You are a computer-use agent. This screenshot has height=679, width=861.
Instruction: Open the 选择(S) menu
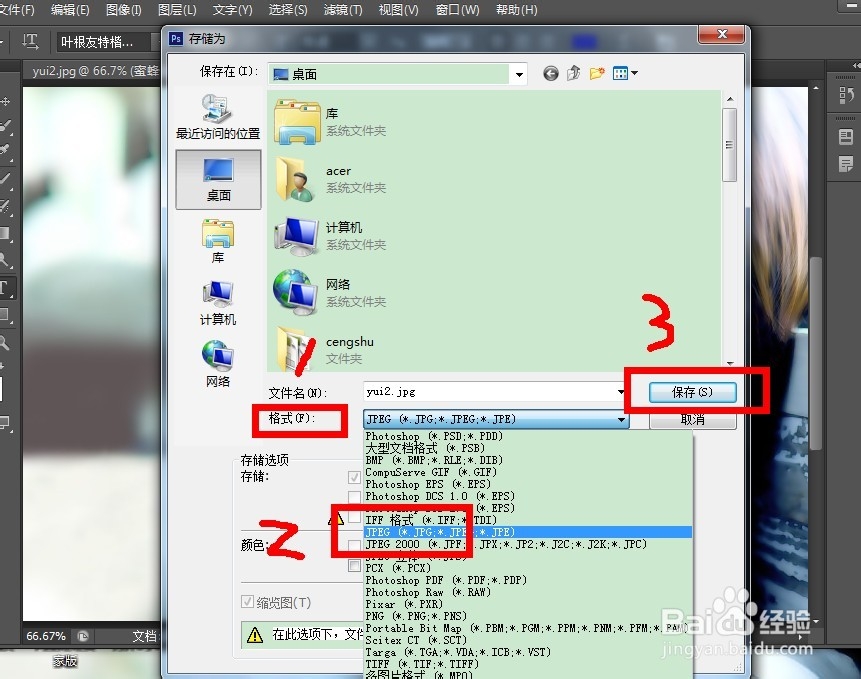[x=288, y=9]
